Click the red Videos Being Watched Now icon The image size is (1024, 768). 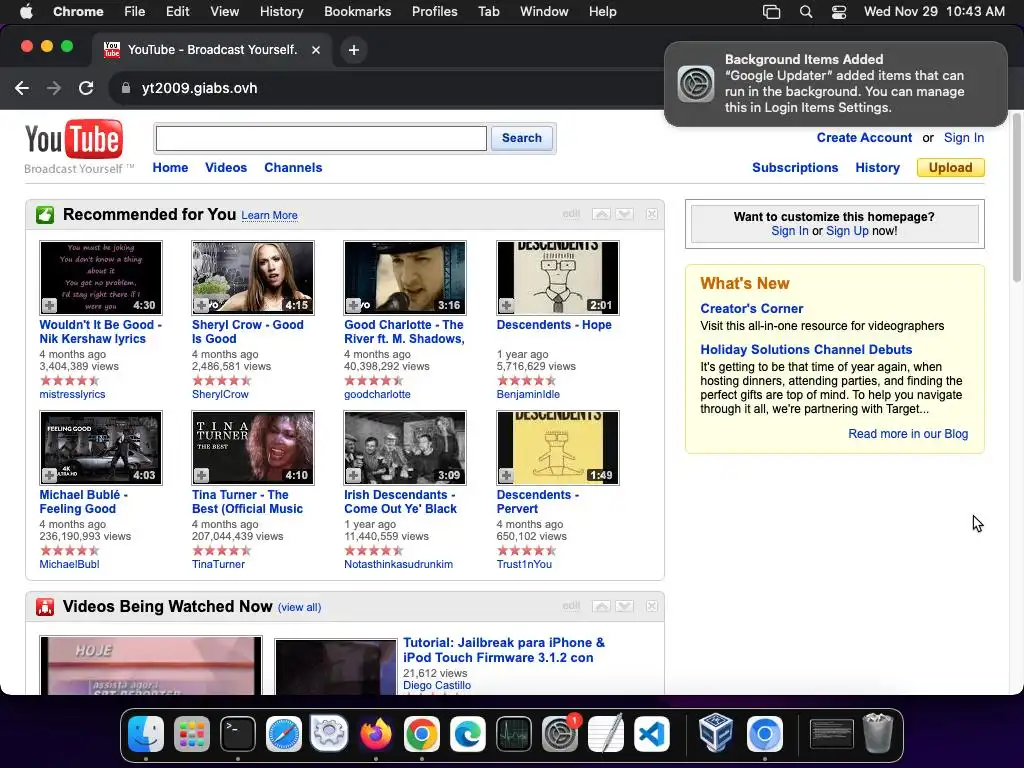tap(45, 607)
